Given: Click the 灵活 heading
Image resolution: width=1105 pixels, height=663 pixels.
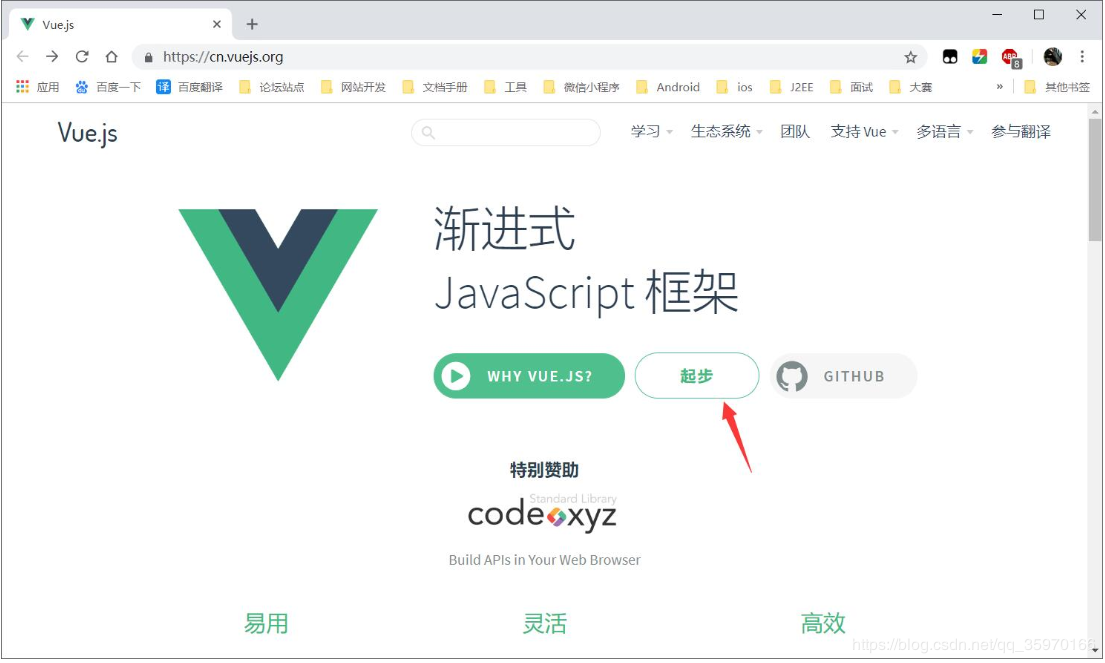Looking at the screenshot, I should click(544, 624).
